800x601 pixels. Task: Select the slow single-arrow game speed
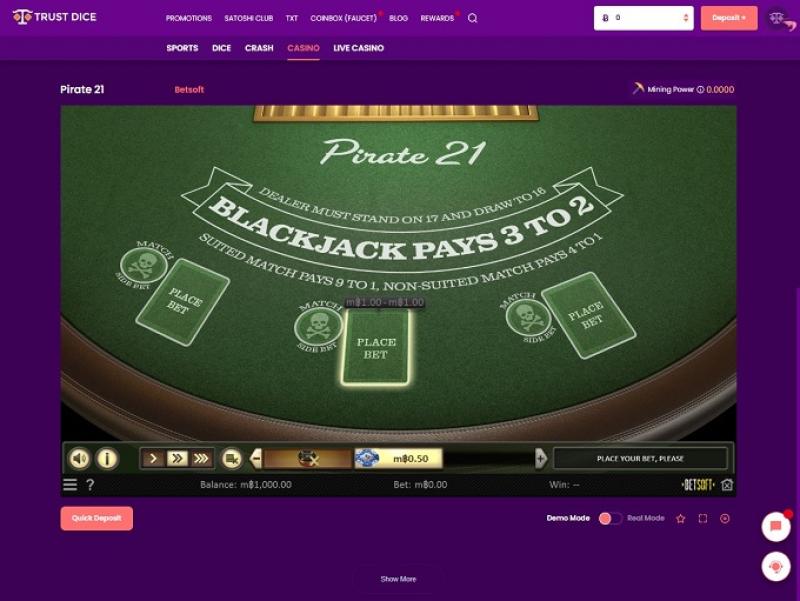[153, 459]
